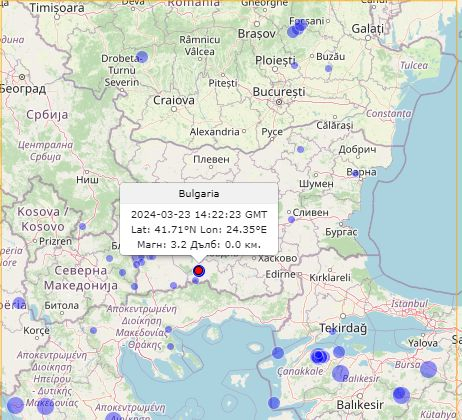
Task: Select the earthquake marker near Сливен
Action: tap(291, 220)
